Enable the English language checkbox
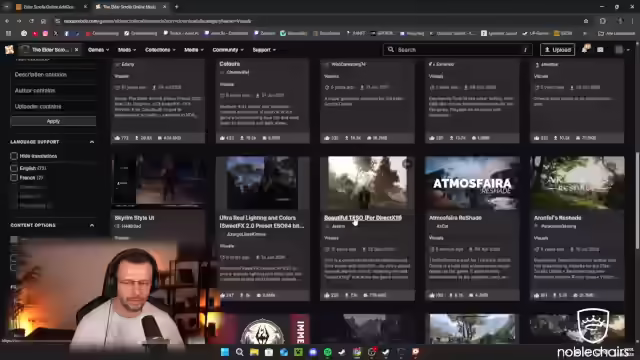The height and width of the screenshot is (360, 640). coord(14,168)
